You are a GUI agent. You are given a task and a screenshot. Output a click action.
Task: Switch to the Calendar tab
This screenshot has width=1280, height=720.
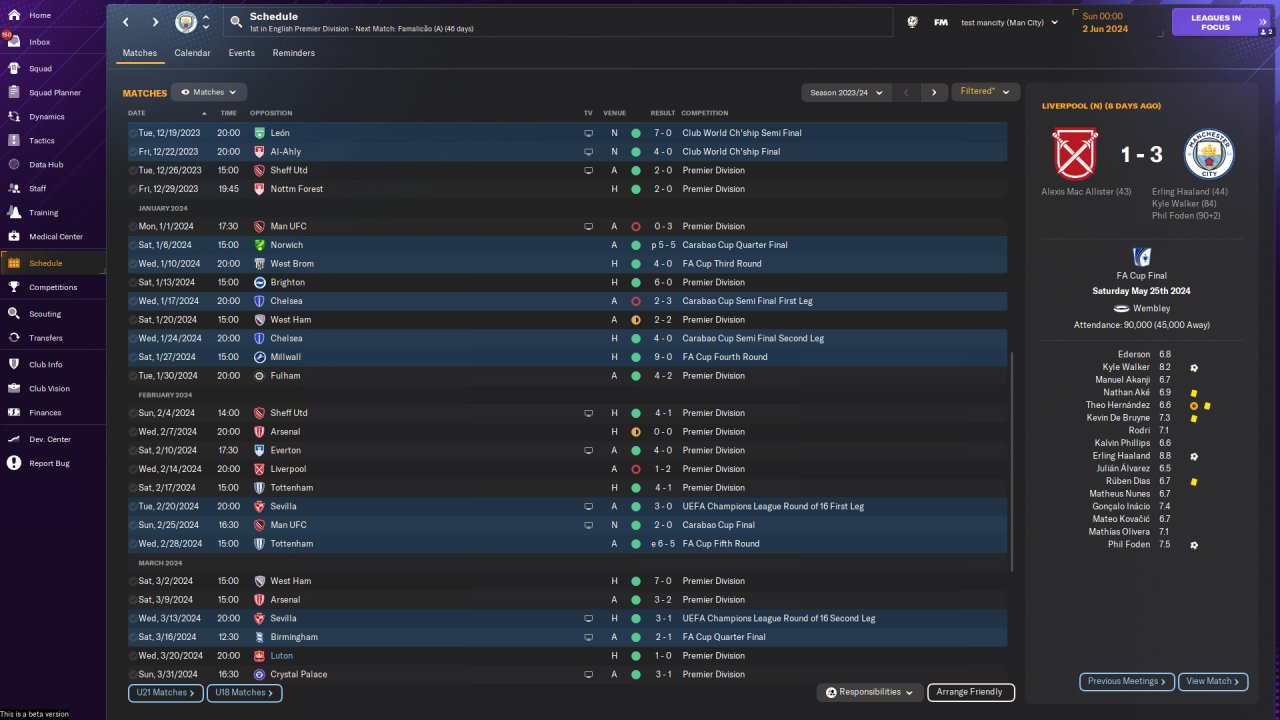[x=192, y=53]
